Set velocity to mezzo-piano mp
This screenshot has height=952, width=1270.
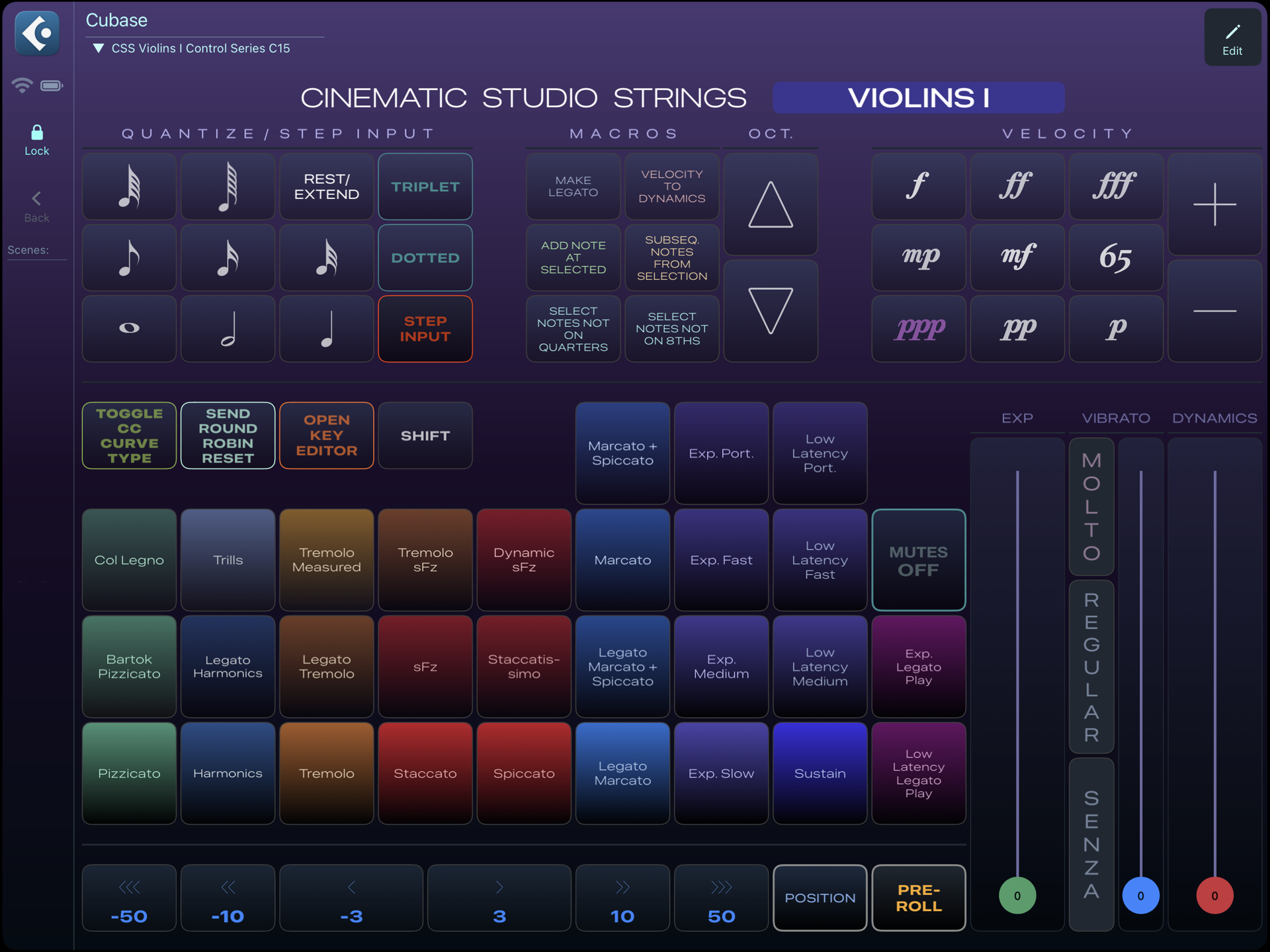pyautogui.click(x=918, y=257)
